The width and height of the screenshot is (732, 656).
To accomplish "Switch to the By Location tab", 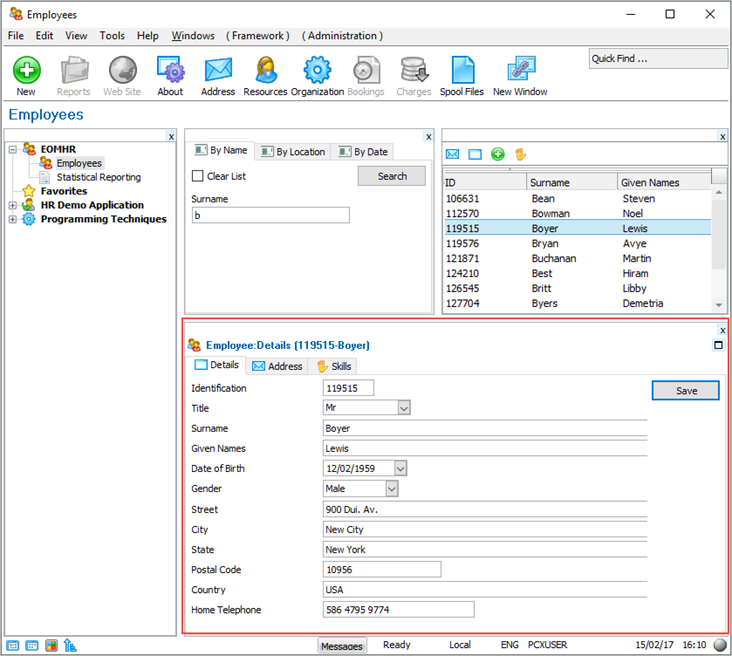I will 293,152.
